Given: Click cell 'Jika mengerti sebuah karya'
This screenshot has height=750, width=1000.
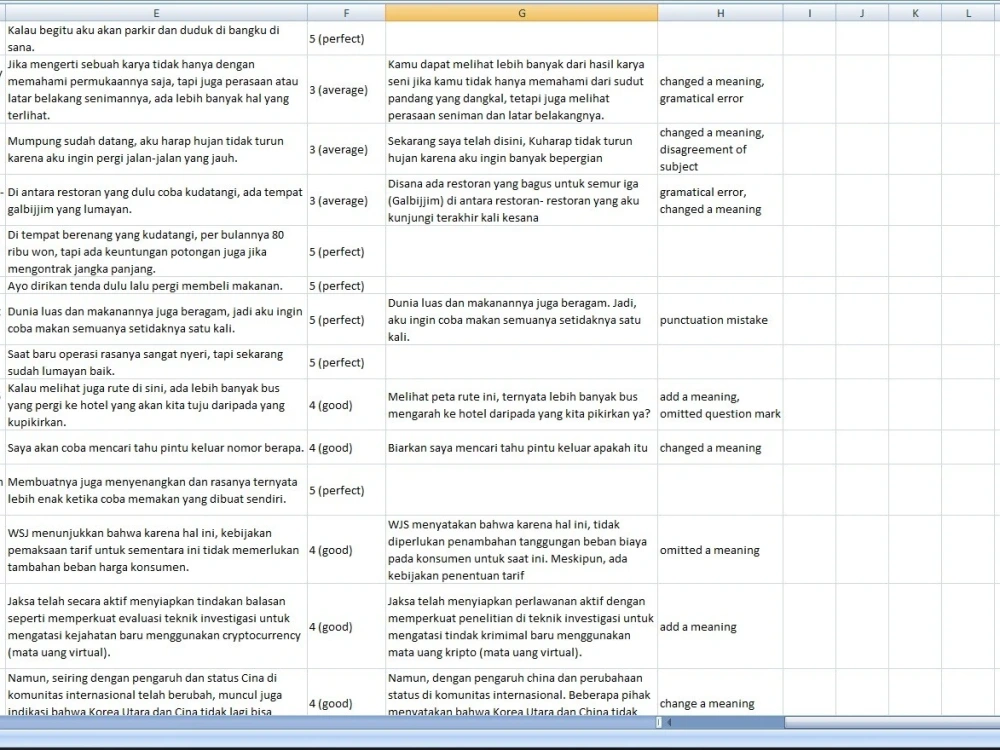Looking at the screenshot, I should click(x=156, y=89).
